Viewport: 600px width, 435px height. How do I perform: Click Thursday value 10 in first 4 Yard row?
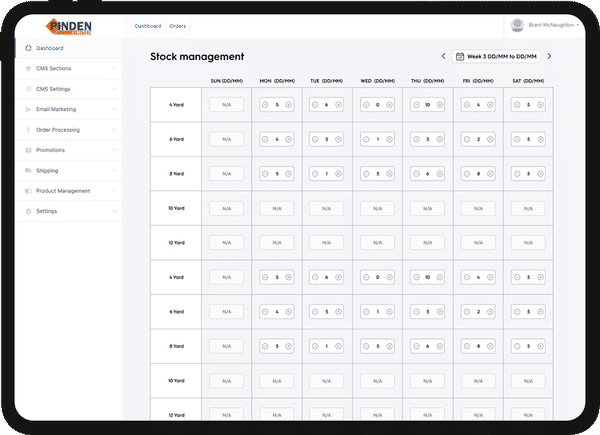[x=428, y=105]
